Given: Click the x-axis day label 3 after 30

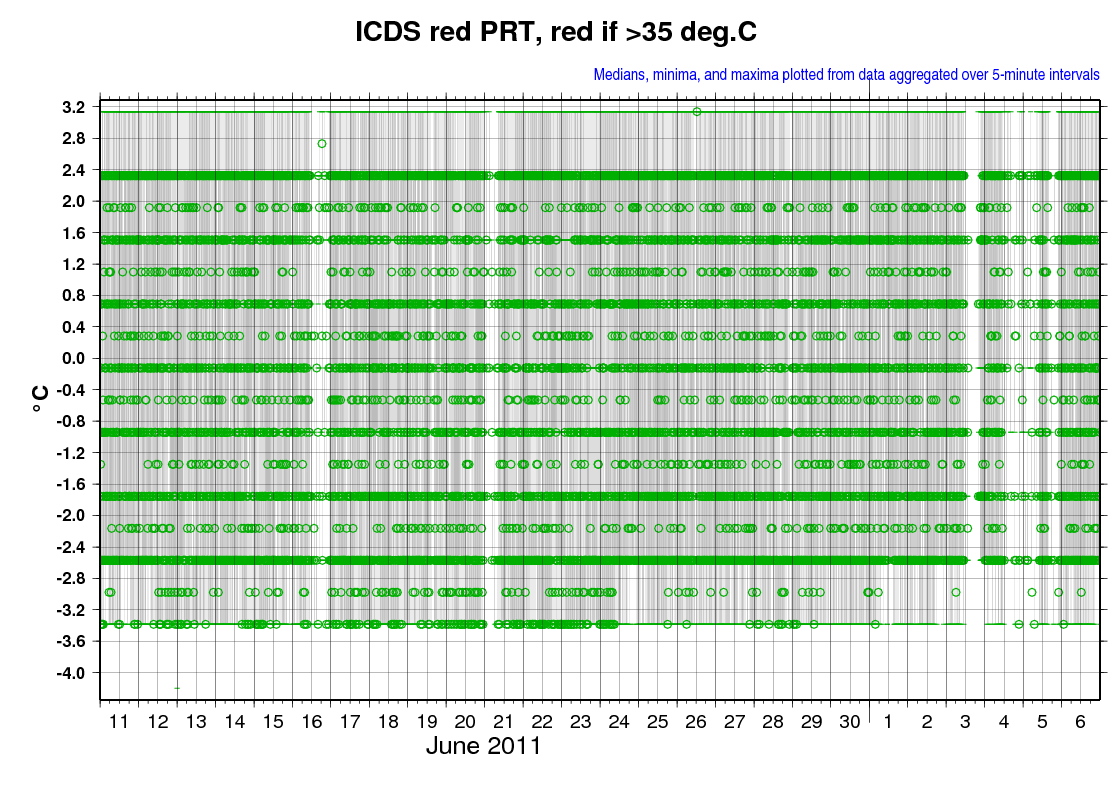Looking at the screenshot, I should tap(965, 722).
